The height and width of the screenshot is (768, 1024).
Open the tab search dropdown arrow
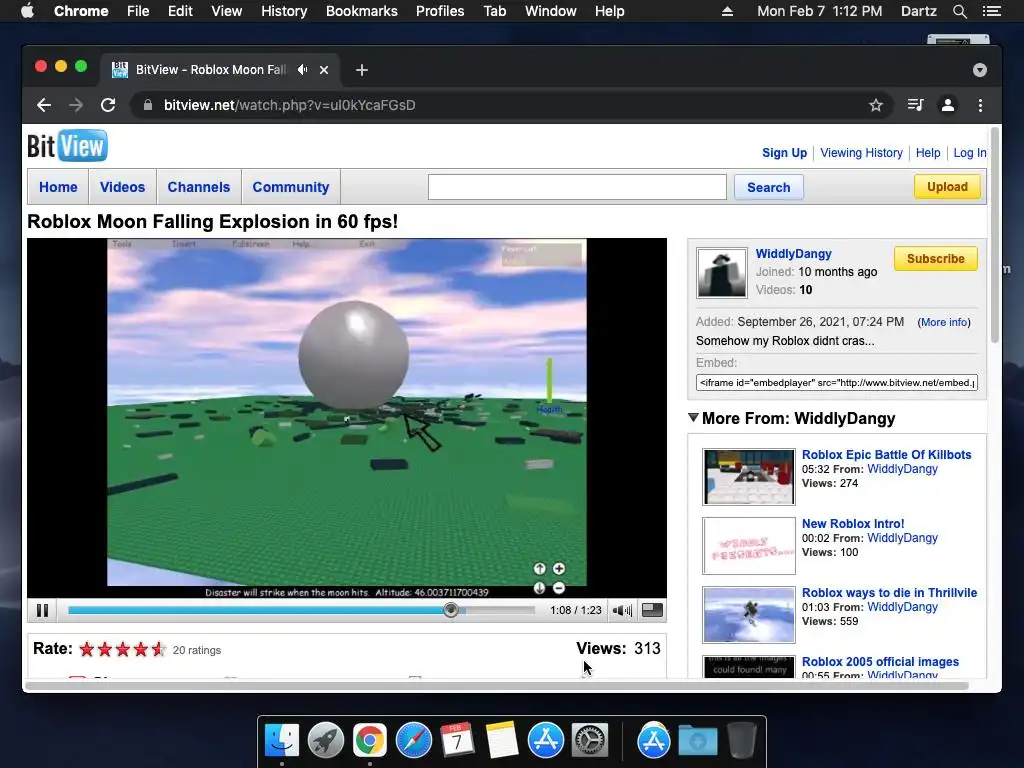[980, 70]
